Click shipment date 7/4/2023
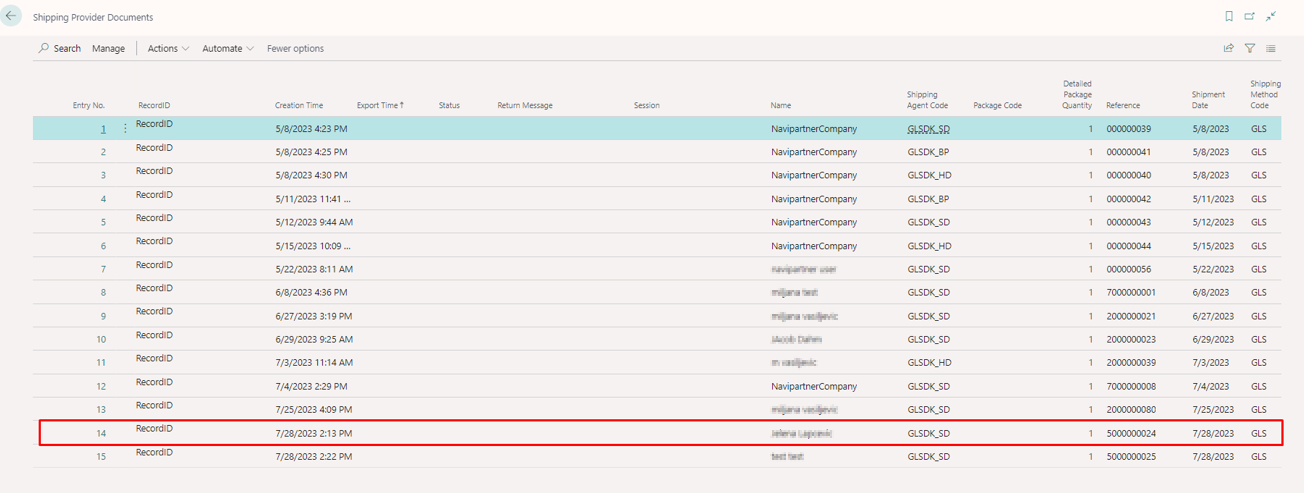 click(x=1211, y=386)
